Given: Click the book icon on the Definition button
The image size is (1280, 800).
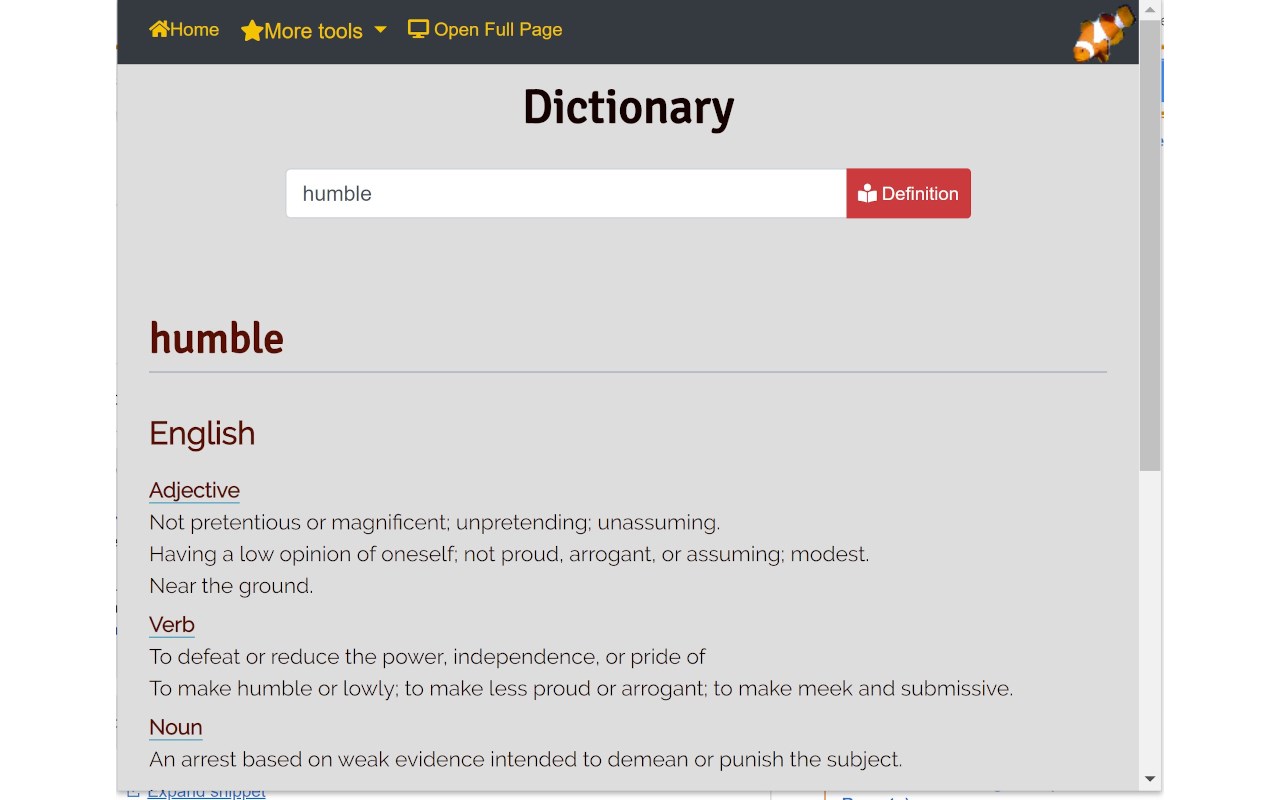Looking at the screenshot, I should 867,194.
